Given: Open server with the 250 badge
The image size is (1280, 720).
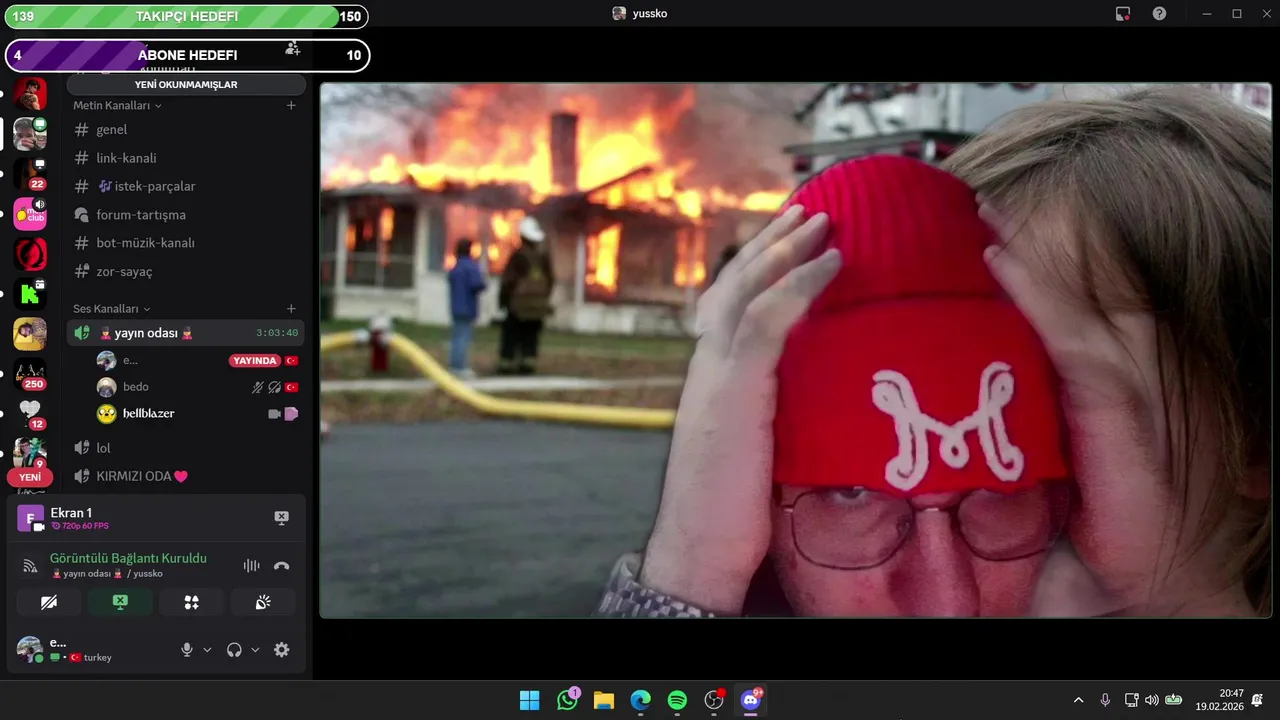Looking at the screenshot, I should coord(30,374).
